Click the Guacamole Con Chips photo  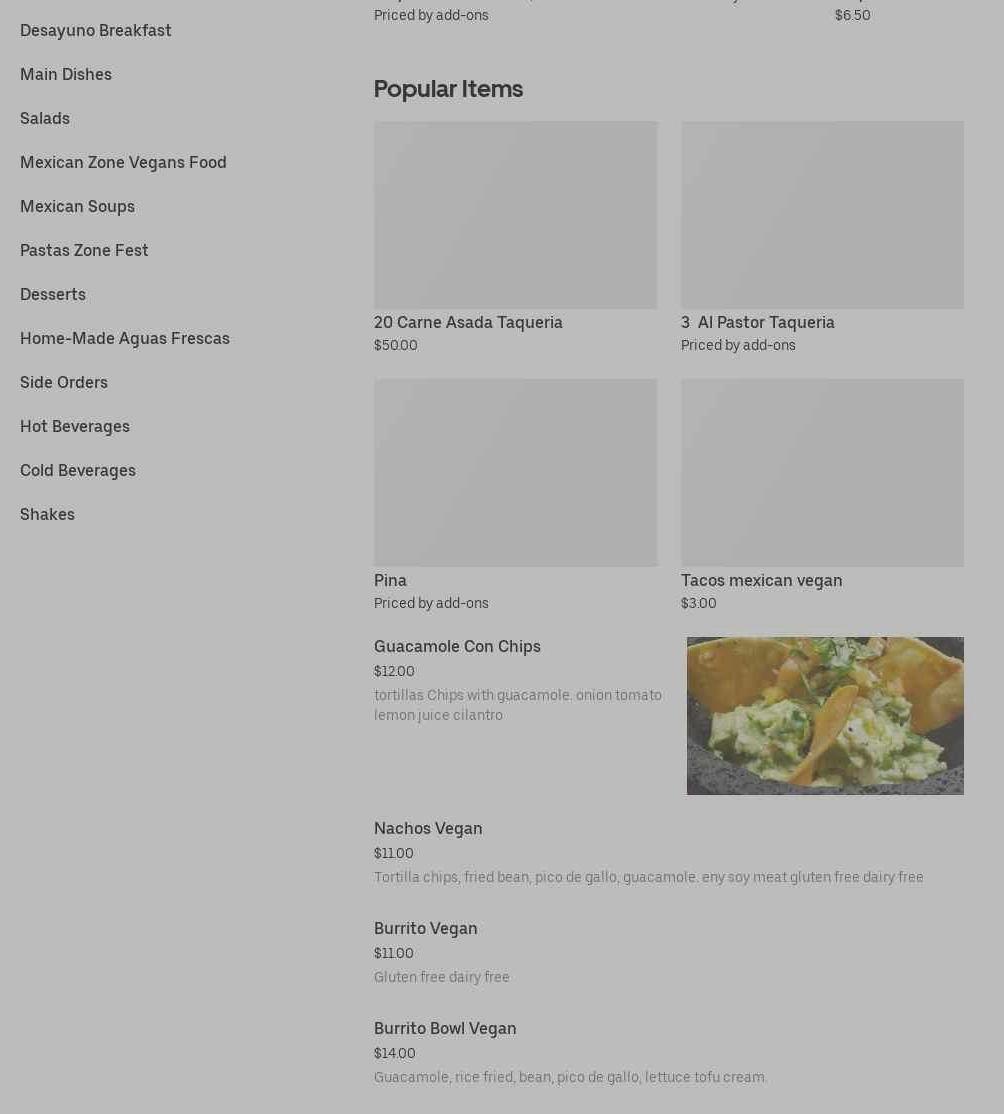825,715
